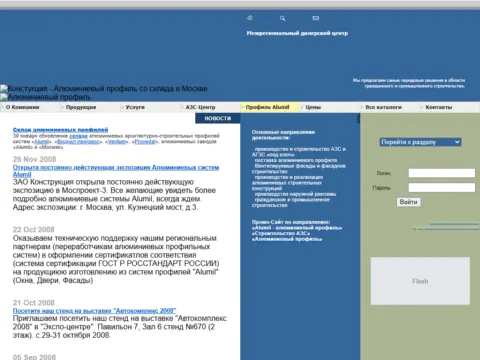Screen dimensions: 480x360
Task: Open the 'Все каталоги' menu item
Action: (x=383, y=107)
